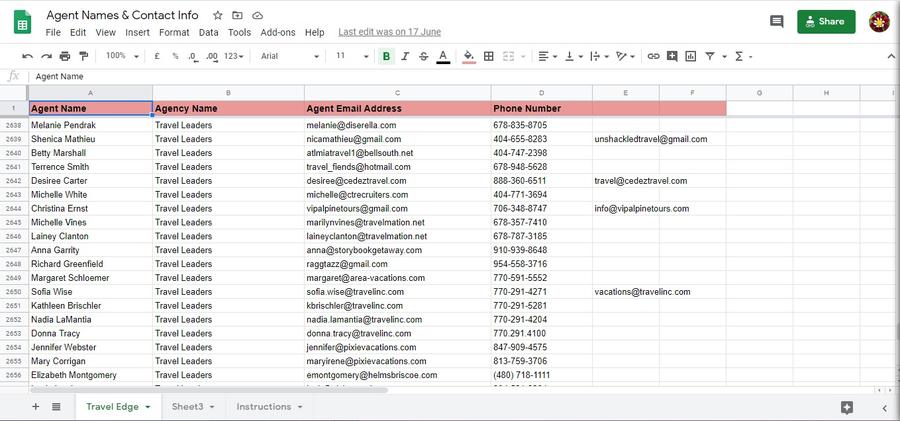Add a new sheet with plus button

coord(36,407)
